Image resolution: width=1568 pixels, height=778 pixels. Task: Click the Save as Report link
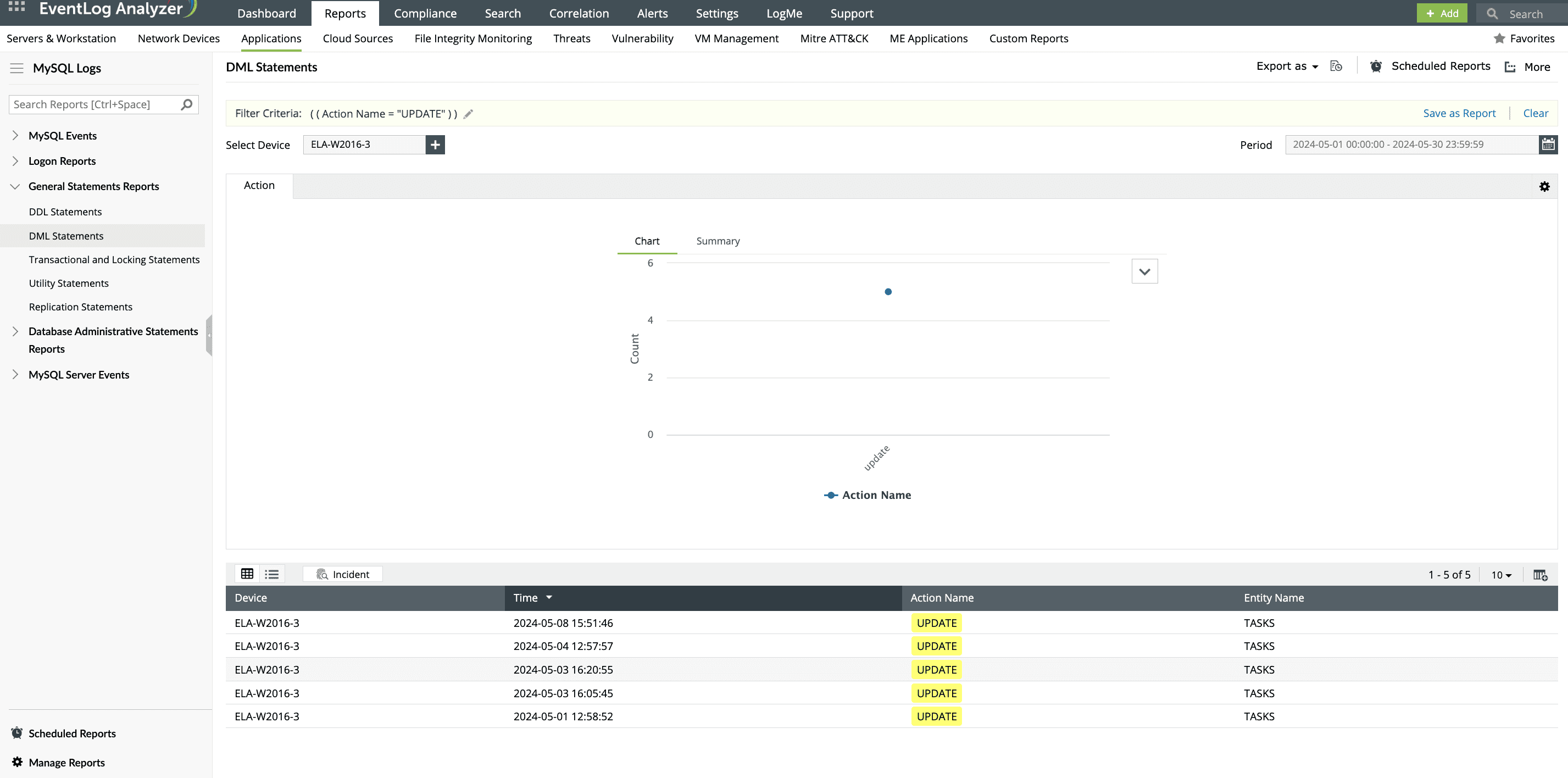pos(1459,113)
